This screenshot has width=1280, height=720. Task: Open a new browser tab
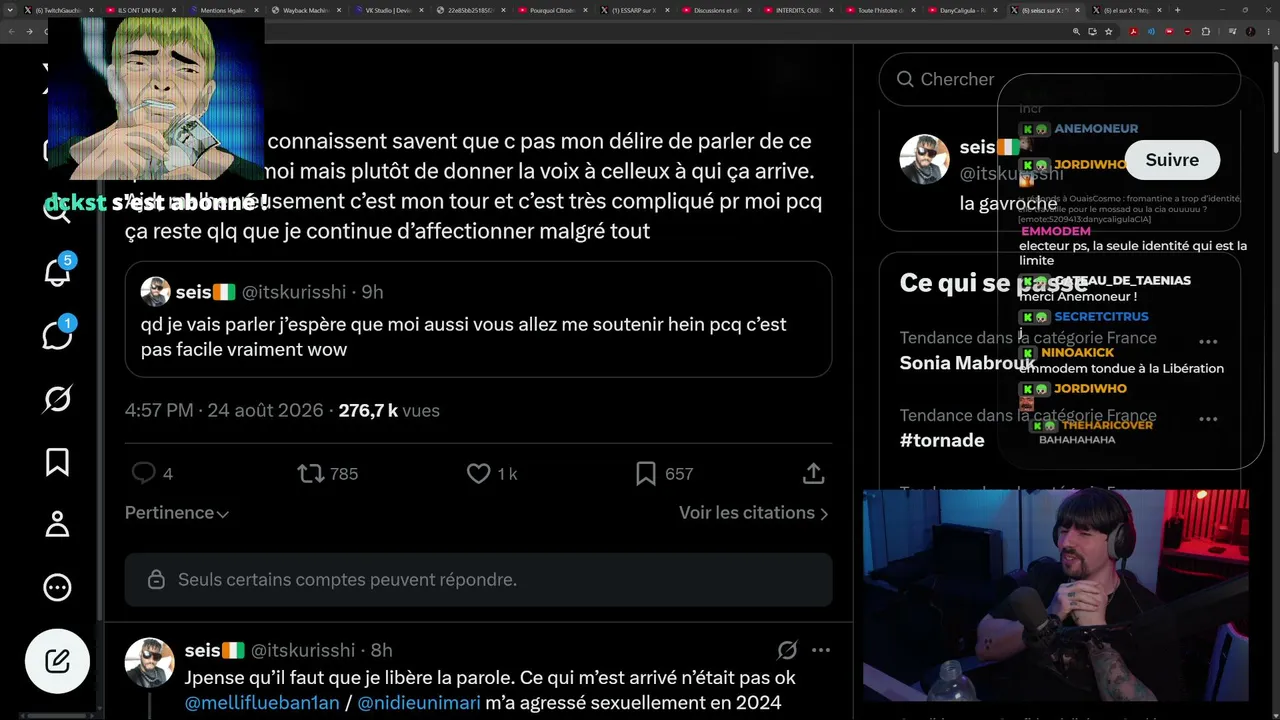[1177, 10]
